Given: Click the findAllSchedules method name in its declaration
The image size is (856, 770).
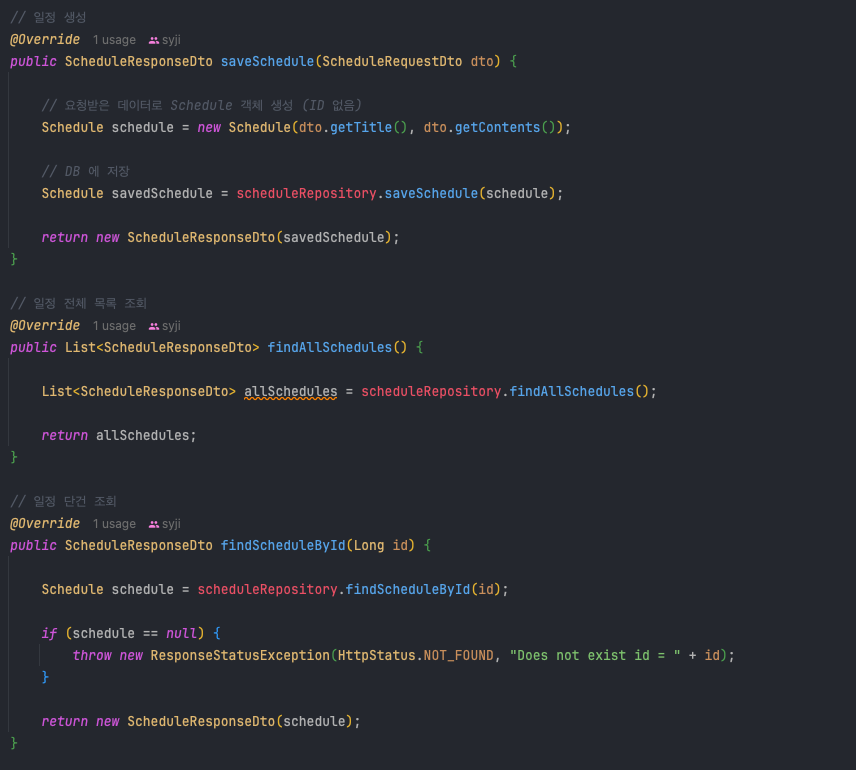Looking at the screenshot, I should tap(330, 347).
